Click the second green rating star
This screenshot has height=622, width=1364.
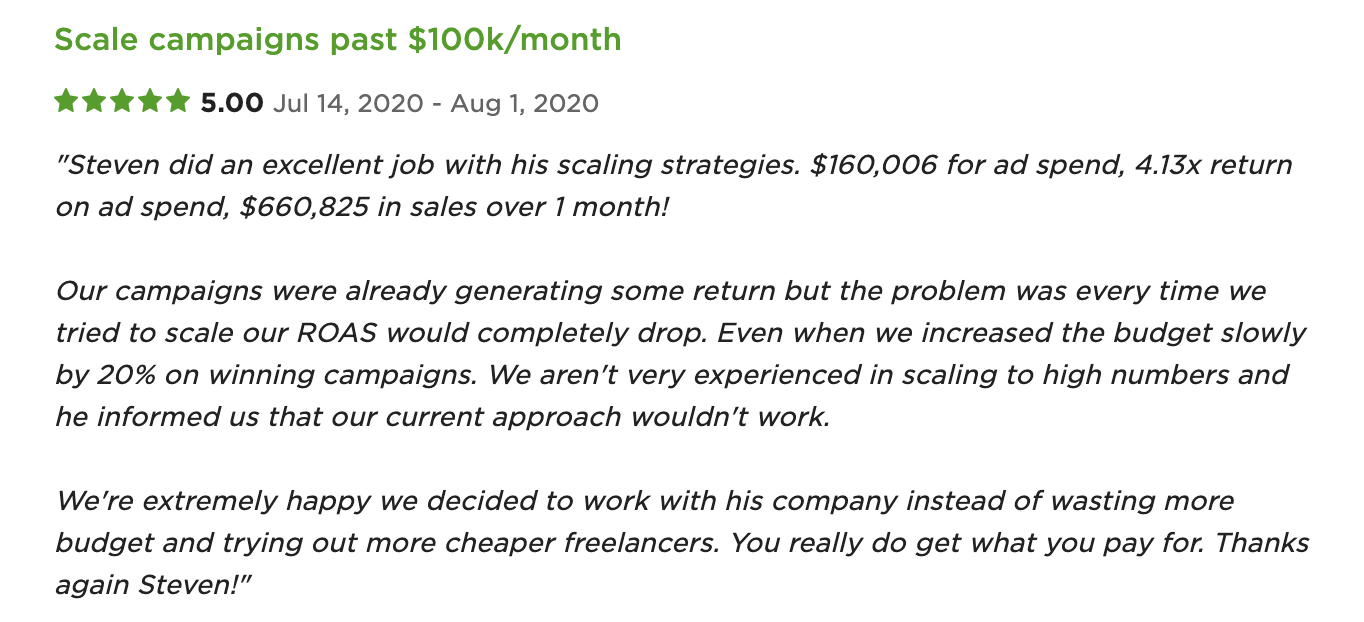pyautogui.click(x=95, y=102)
